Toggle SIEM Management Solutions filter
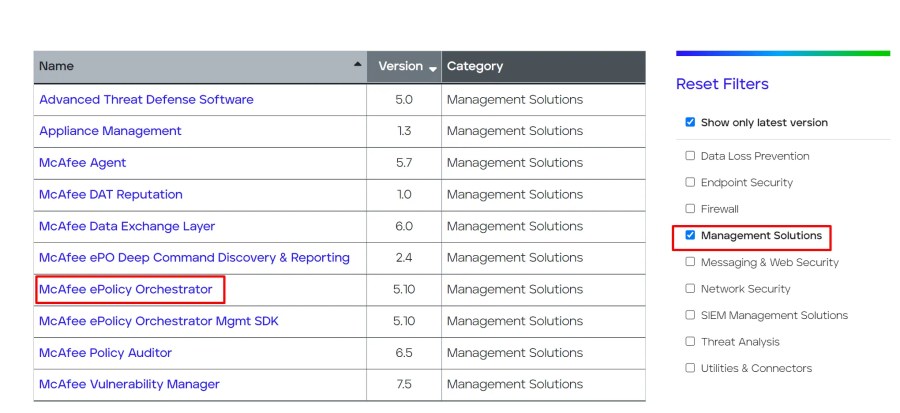Screen dimensions: 900x413 click(x=690, y=315)
